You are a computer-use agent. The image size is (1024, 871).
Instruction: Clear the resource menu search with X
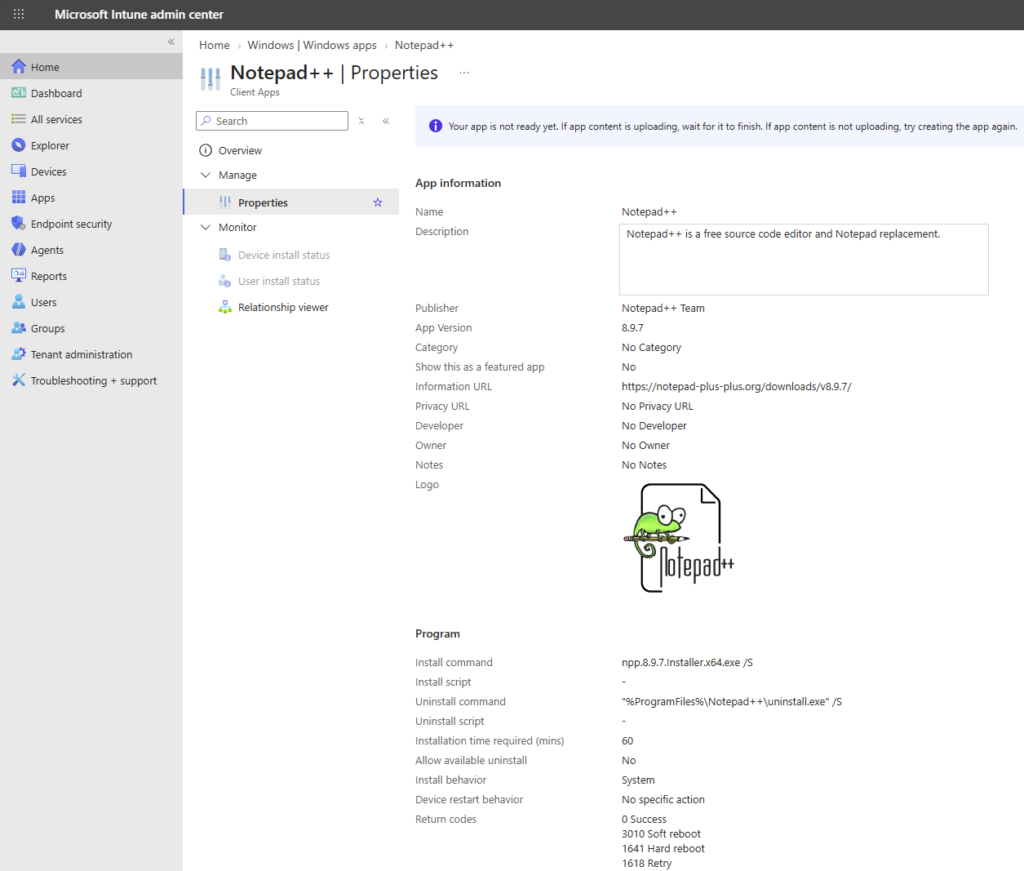pyautogui.click(x=361, y=121)
